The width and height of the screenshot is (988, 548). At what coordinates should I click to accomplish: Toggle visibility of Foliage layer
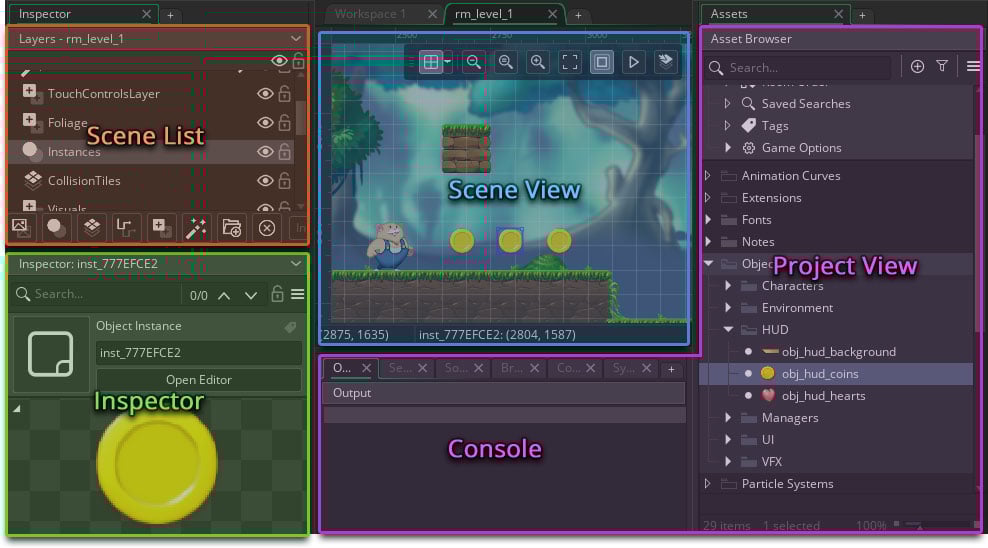pyautogui.click(x=265, y=122)
